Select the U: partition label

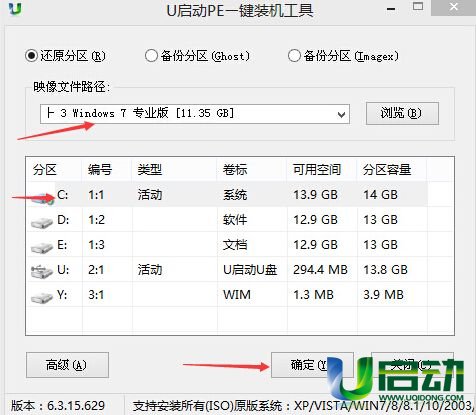coord(63,270)
